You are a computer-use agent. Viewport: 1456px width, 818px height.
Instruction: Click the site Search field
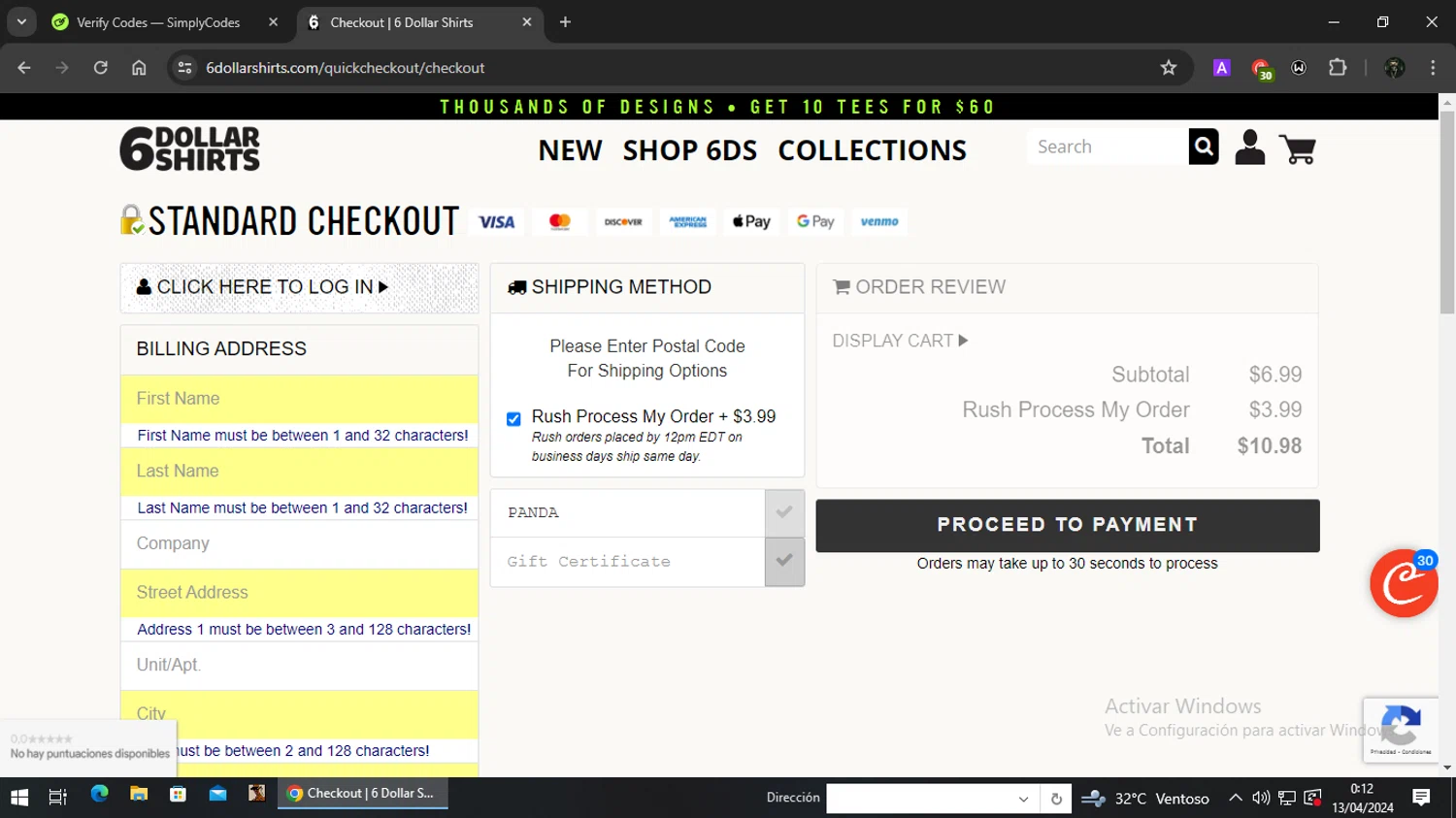pyautogui.click(x=1108, y=147)
